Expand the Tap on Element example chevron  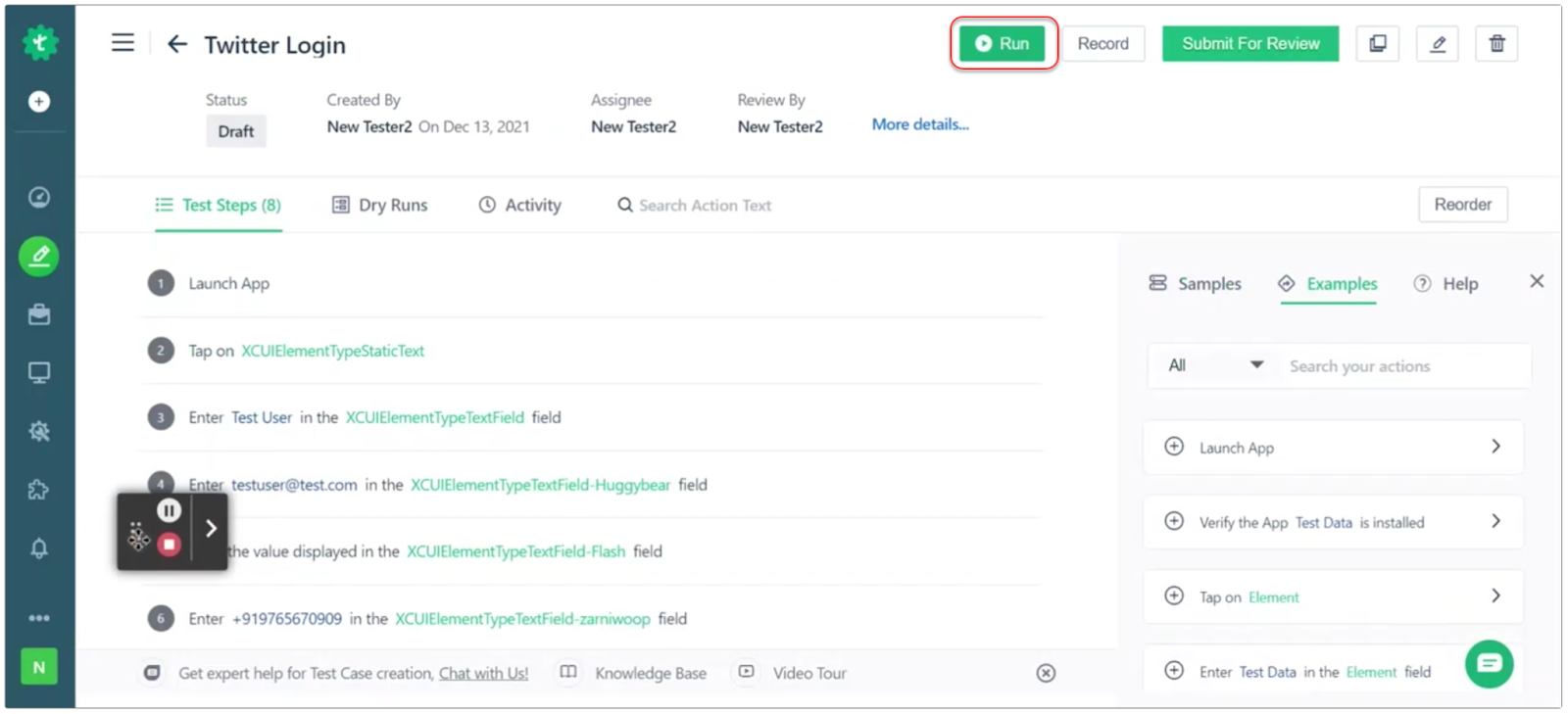(1496, 595)
